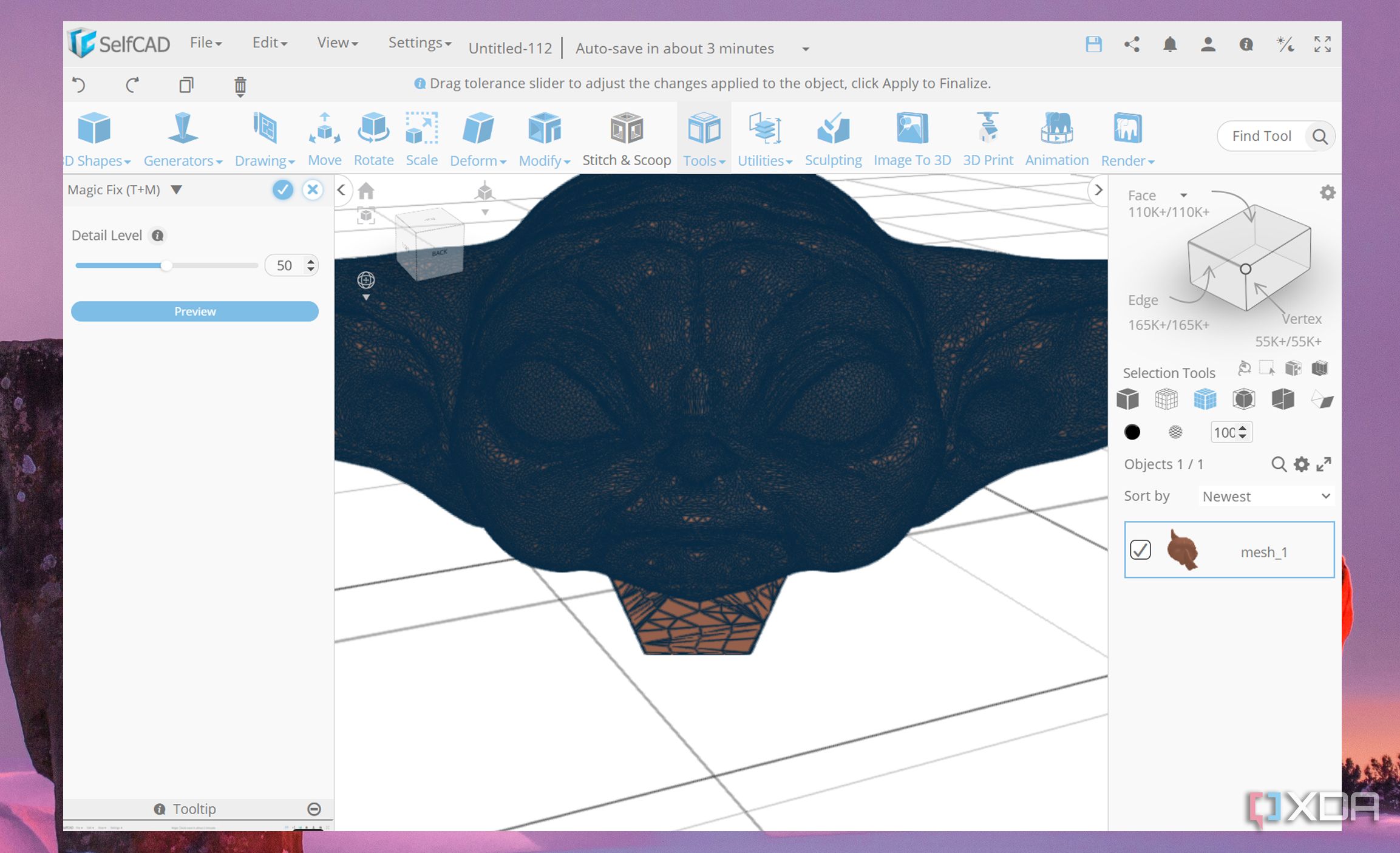Open the Stitch & Scoop tool
Image resolution: width=1400 pixels, height=853 pixels.
tap(627, 139)
